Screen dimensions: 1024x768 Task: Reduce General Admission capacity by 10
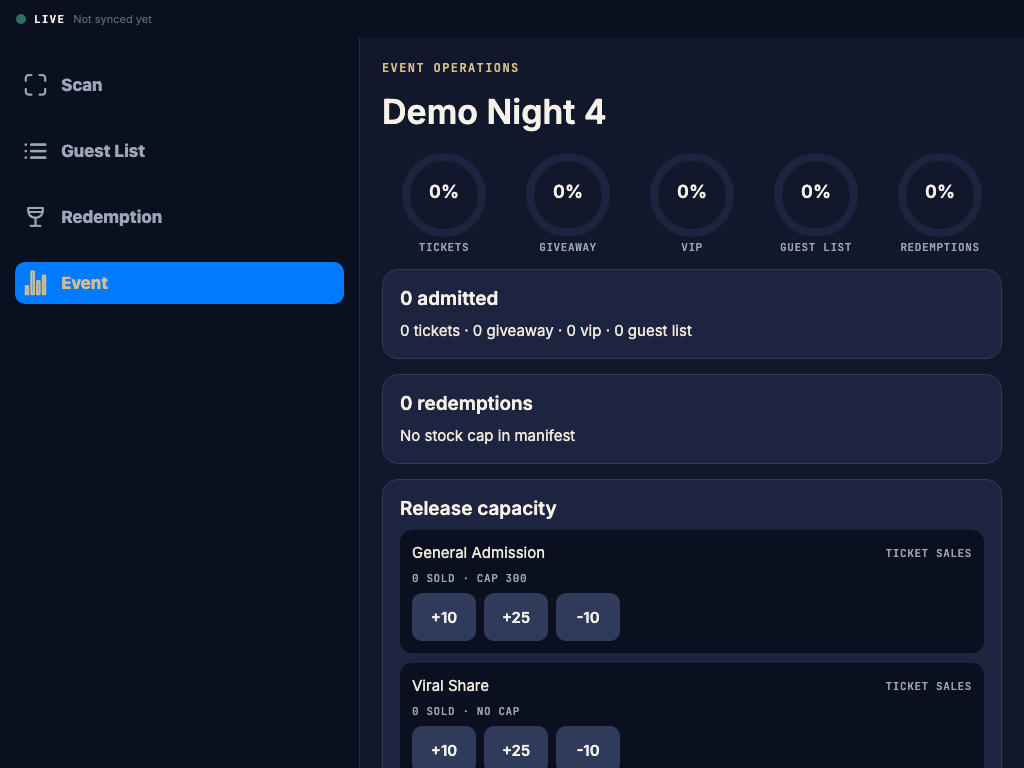coord(588,617)
